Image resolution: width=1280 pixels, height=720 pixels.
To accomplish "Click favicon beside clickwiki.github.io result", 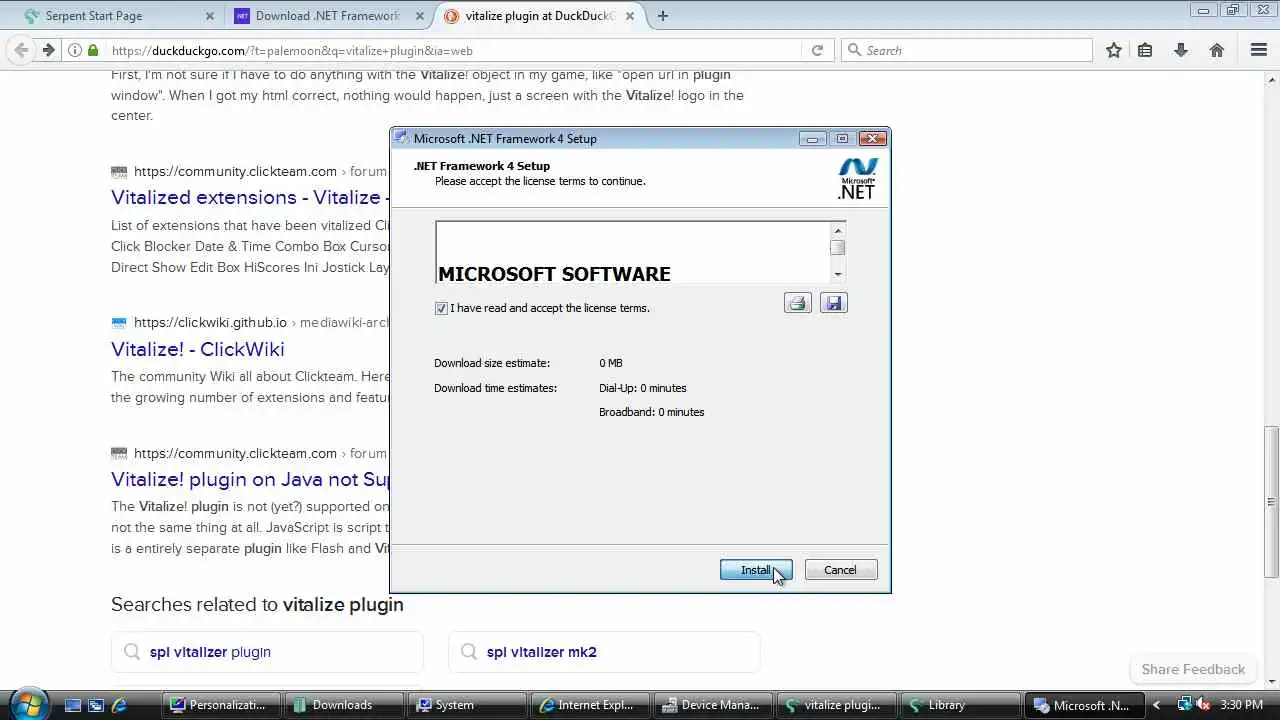I will [x=119, y=323].
